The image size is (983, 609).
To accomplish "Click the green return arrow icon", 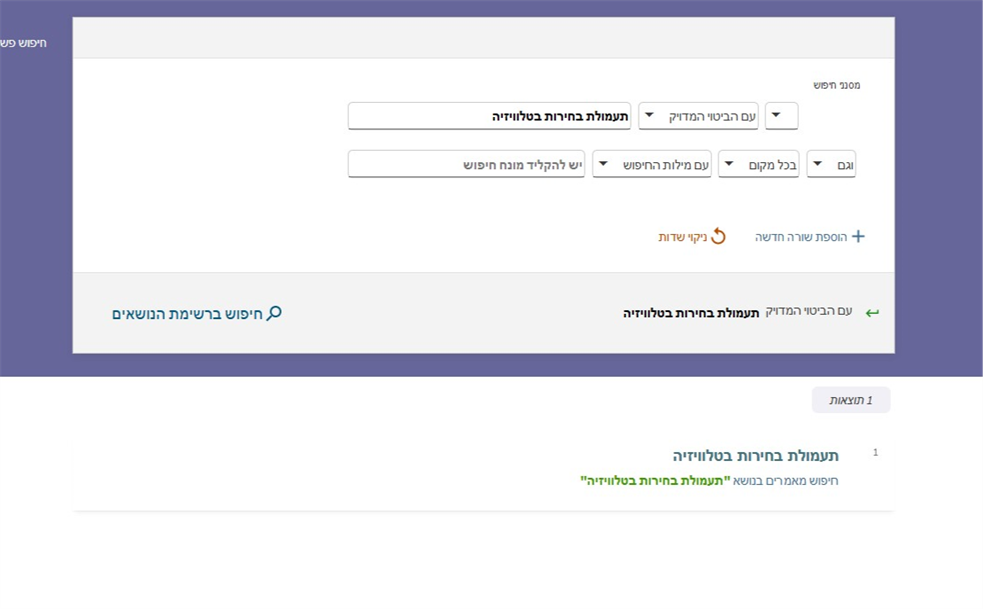I will coord(872,313).
